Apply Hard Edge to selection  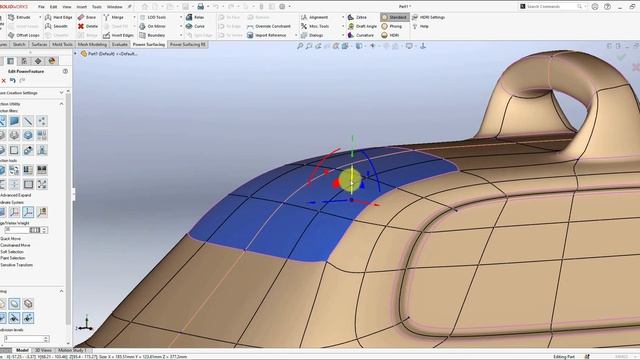tap(59, 17)
